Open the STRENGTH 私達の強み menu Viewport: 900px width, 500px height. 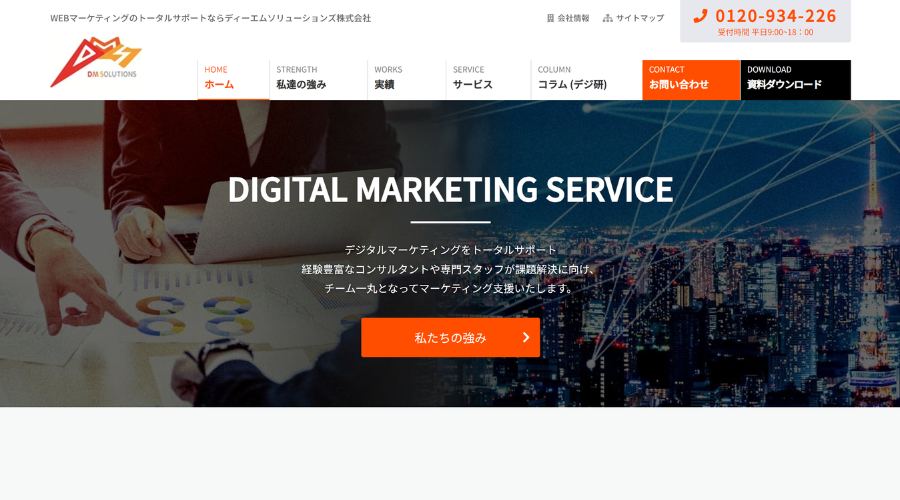pyautogui.click(x=318, y=80)
